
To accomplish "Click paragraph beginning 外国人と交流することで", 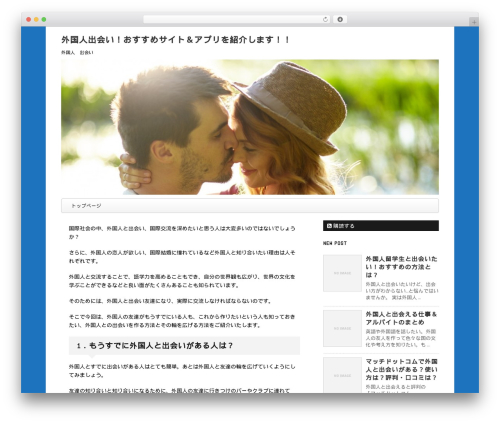I will [182, 281].
